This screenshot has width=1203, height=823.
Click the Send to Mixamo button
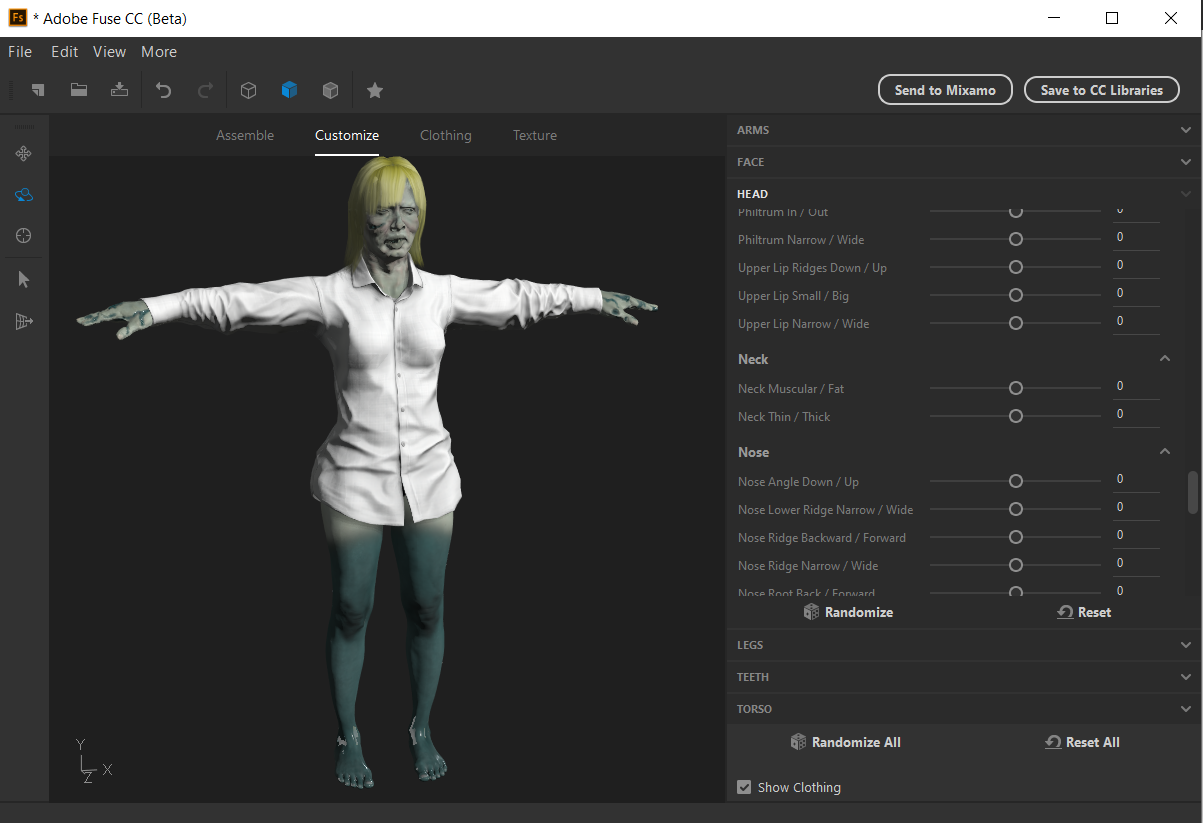coord(945,90)
